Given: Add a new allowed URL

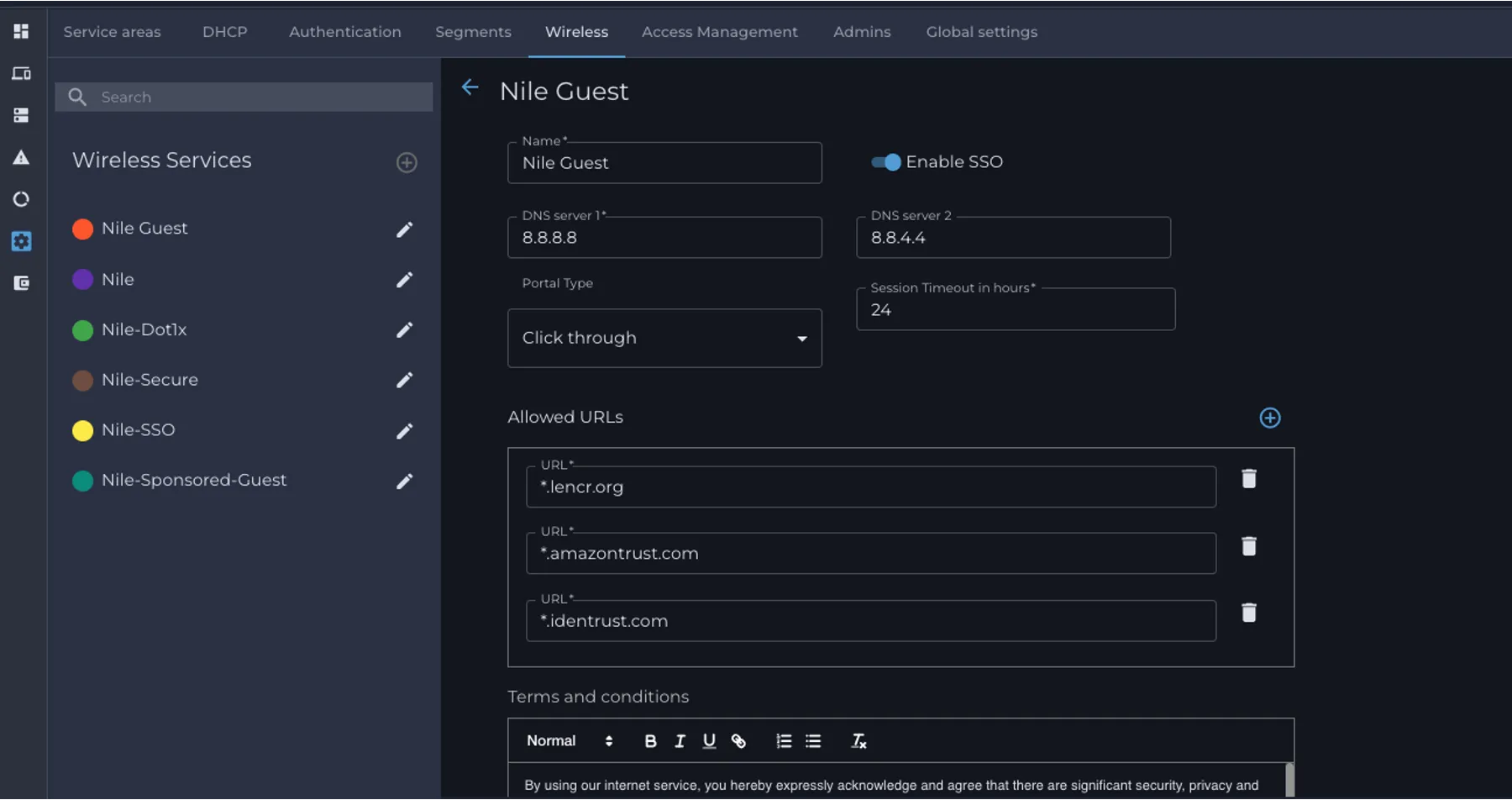Looking at the screenshot, I should click(x=1270, y=418).
